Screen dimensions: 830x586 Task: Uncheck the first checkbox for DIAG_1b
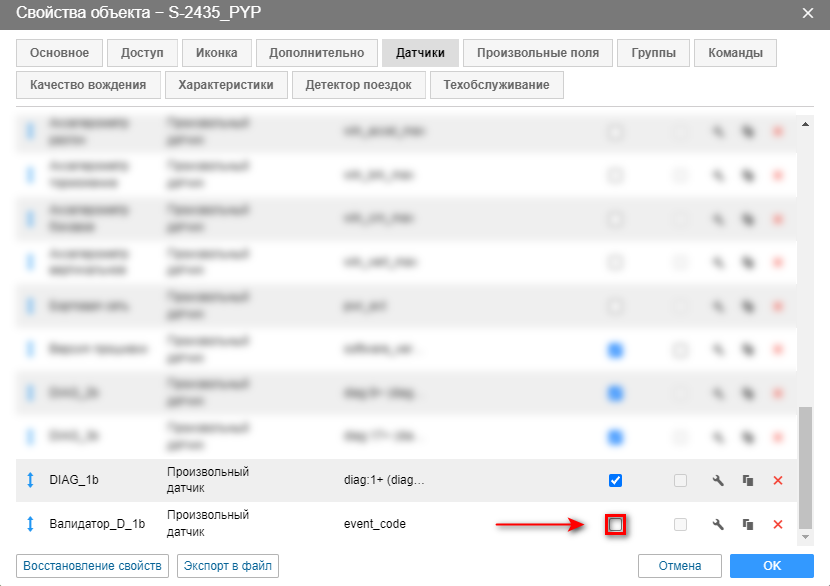(615, 480)
